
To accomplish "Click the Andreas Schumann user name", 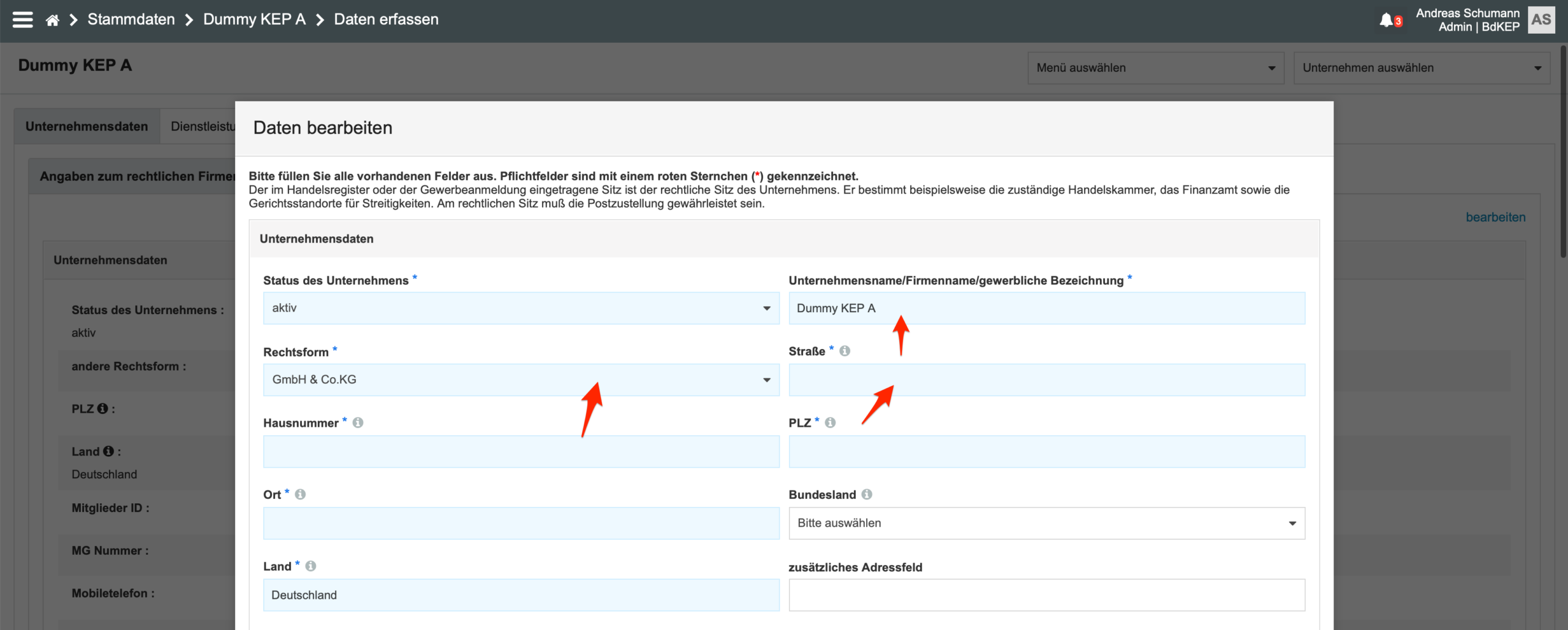I will (1468, 13).
